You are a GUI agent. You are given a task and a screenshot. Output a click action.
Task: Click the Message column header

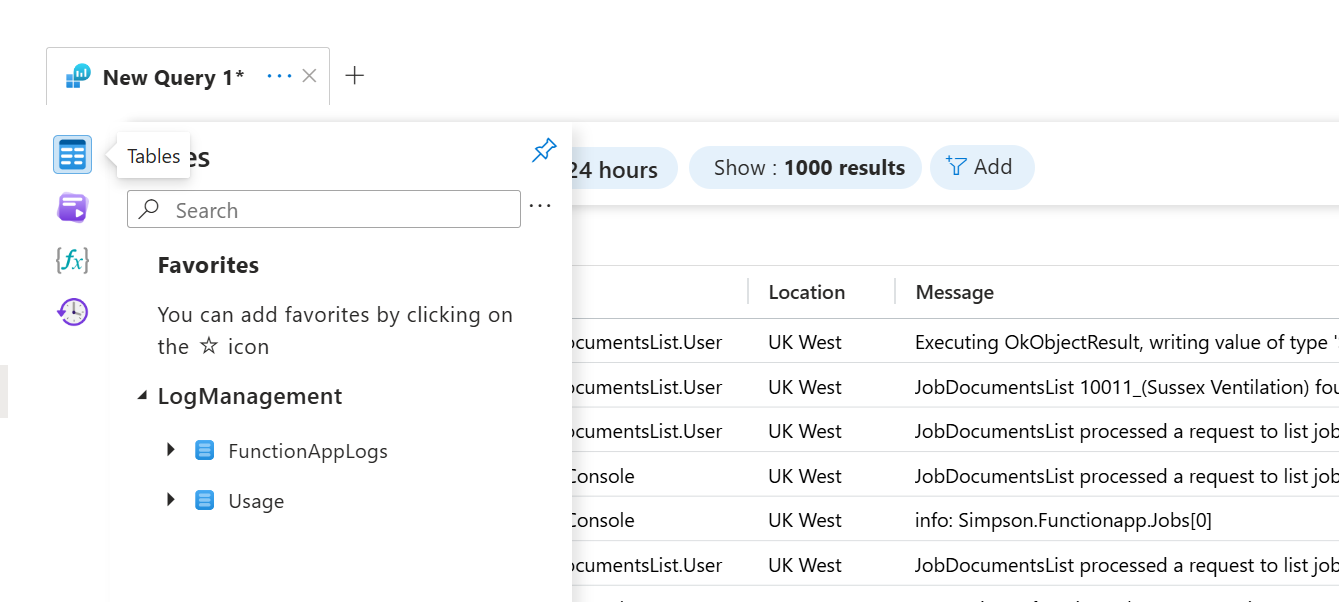[954, 292]
